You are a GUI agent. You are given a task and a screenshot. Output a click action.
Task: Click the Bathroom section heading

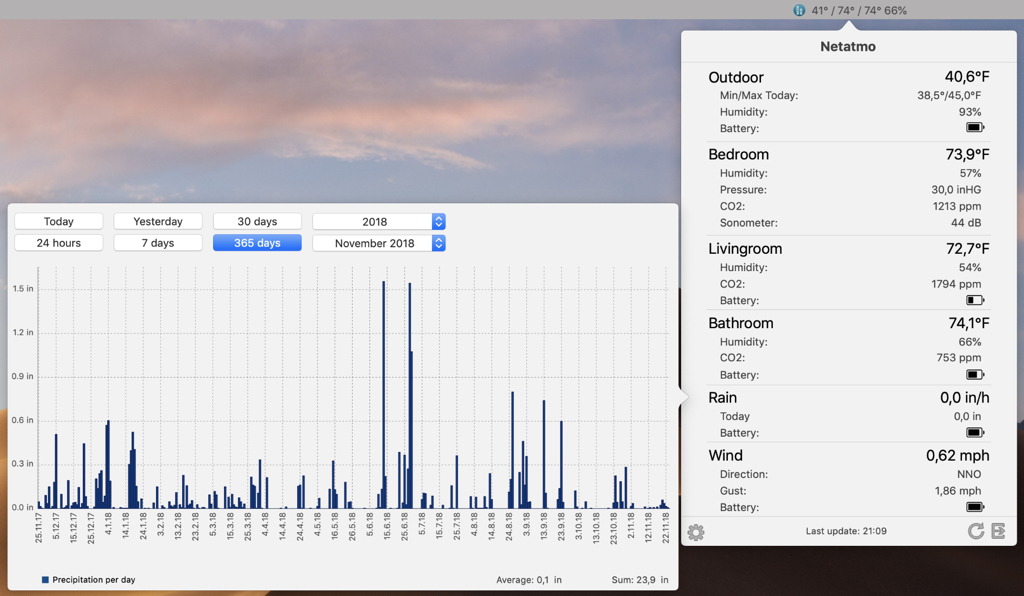[741, 323]
